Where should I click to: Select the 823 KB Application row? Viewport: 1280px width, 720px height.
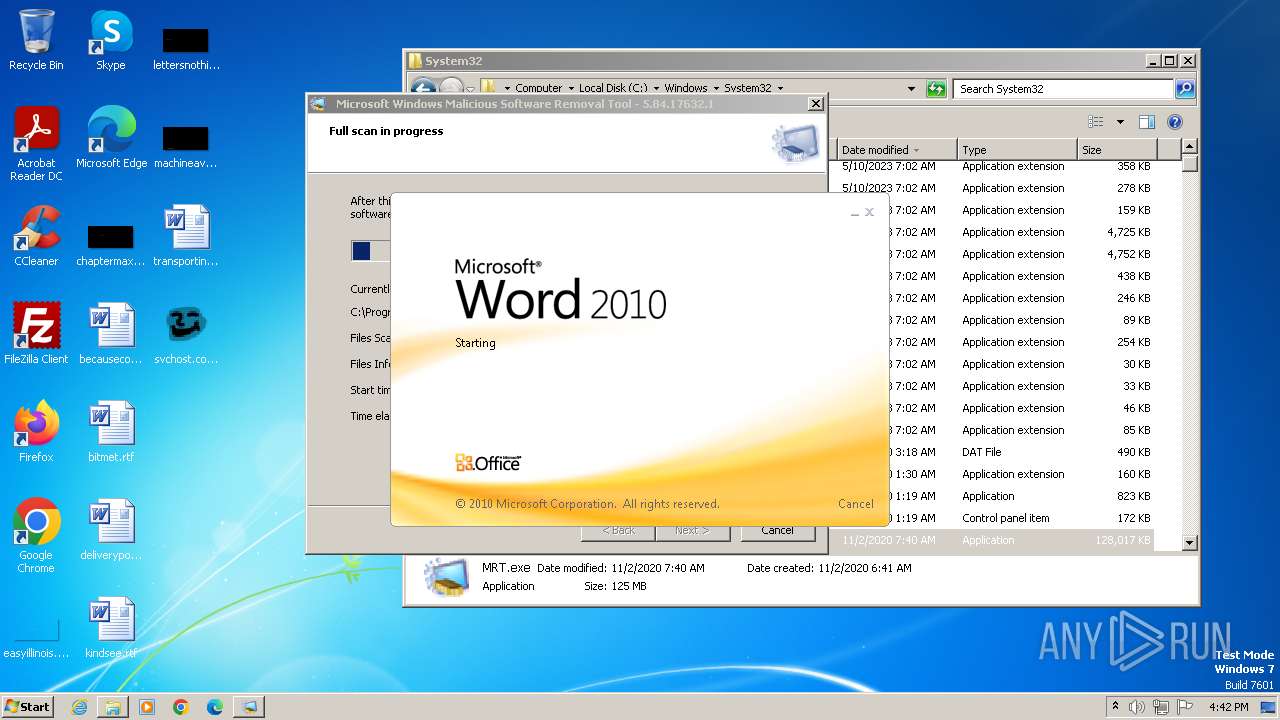point(995,496)
